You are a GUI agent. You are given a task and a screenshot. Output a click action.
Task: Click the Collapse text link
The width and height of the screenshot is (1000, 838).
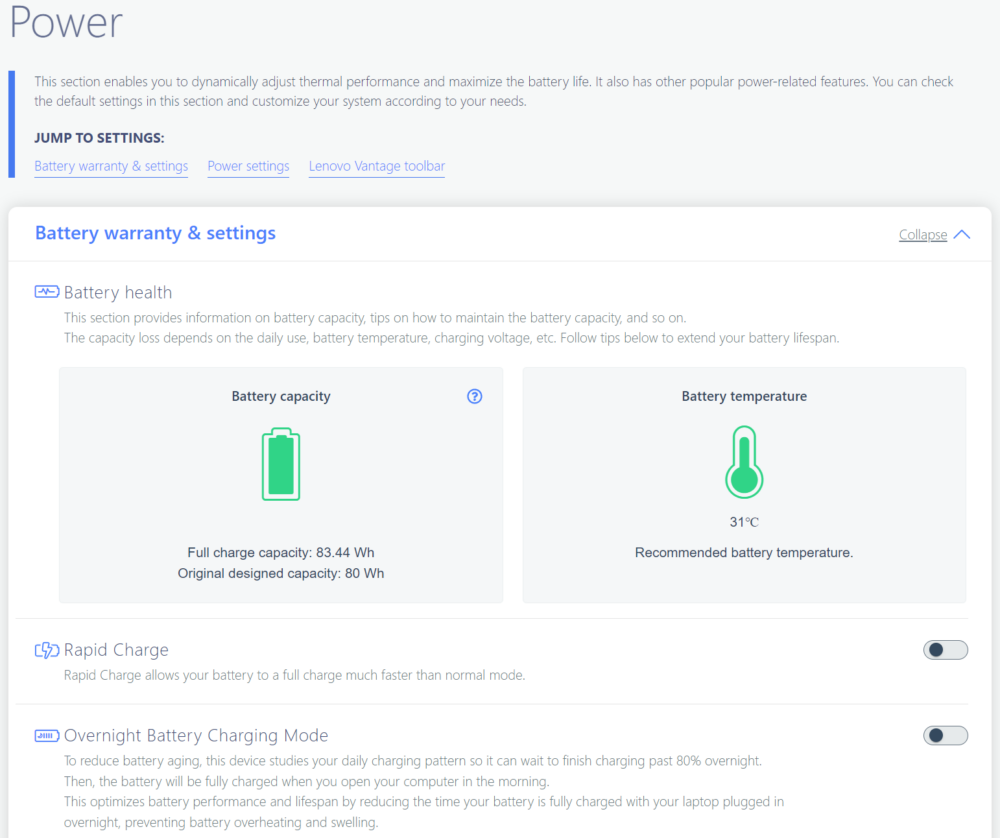922,235
